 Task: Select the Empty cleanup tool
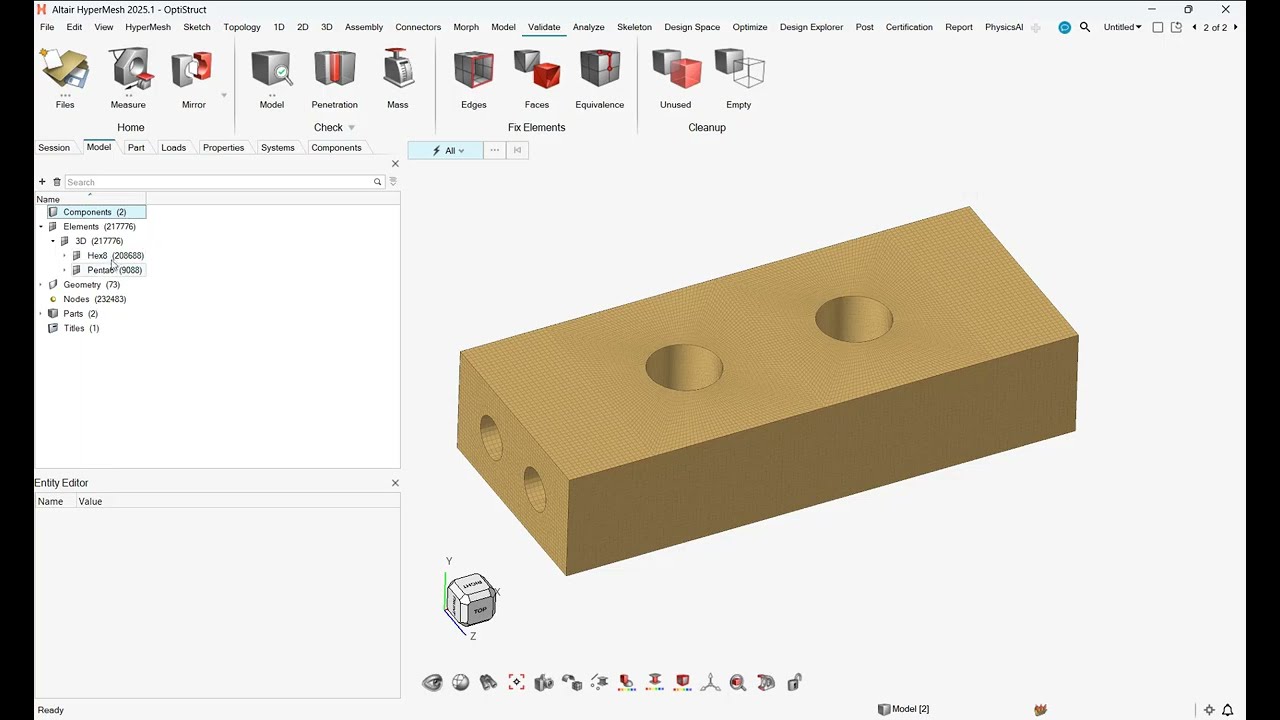pos(739,80)
